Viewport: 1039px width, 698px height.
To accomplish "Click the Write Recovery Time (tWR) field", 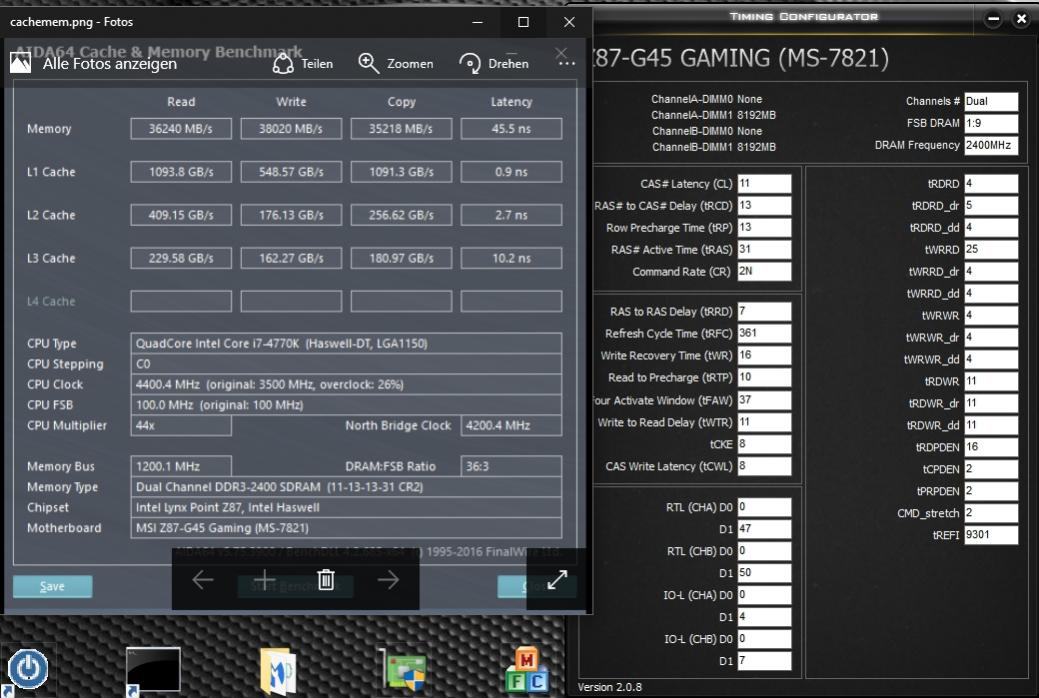I will (764, 355).
